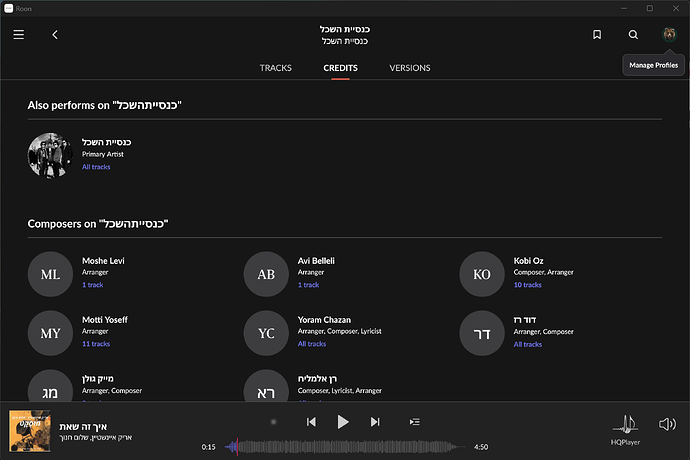This screenshot has width=690, height=460.
Task: Click the MY avatar for Motti Yoseff
Action: pyautogui.click(x=50, y=333)
